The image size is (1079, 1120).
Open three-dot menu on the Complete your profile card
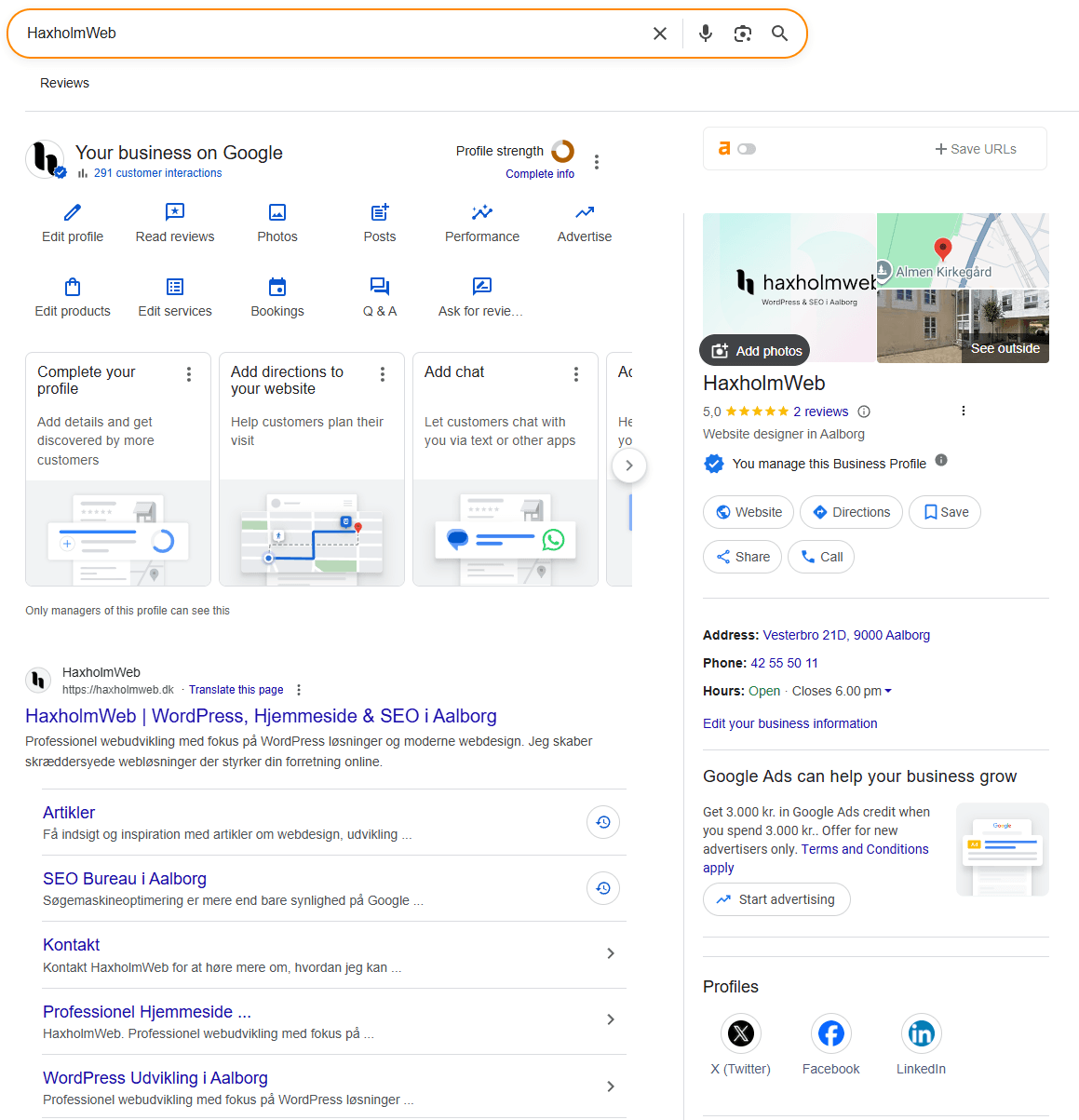click(x=189, y=373)
